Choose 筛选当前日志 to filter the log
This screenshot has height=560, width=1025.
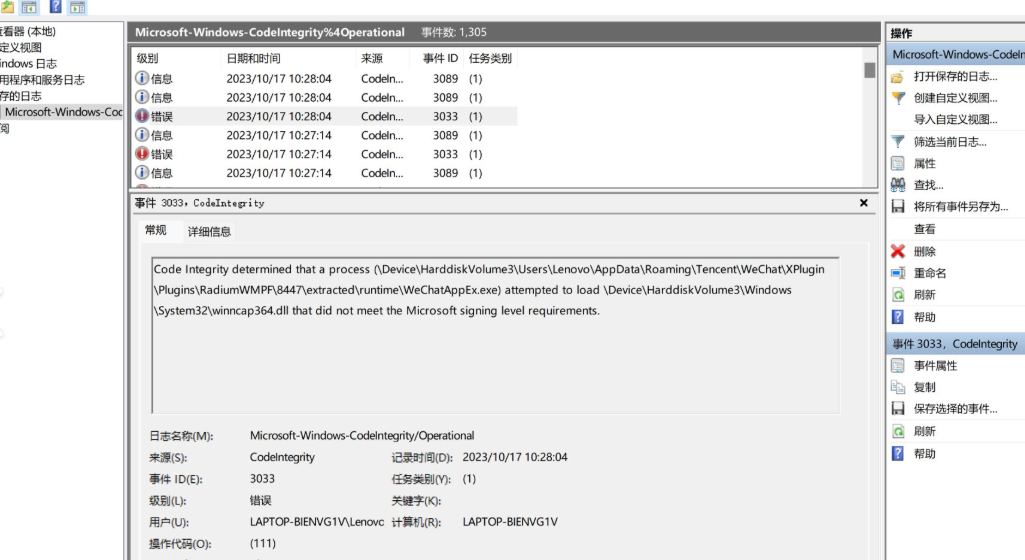pyautogui.click(x=949, y=142)
